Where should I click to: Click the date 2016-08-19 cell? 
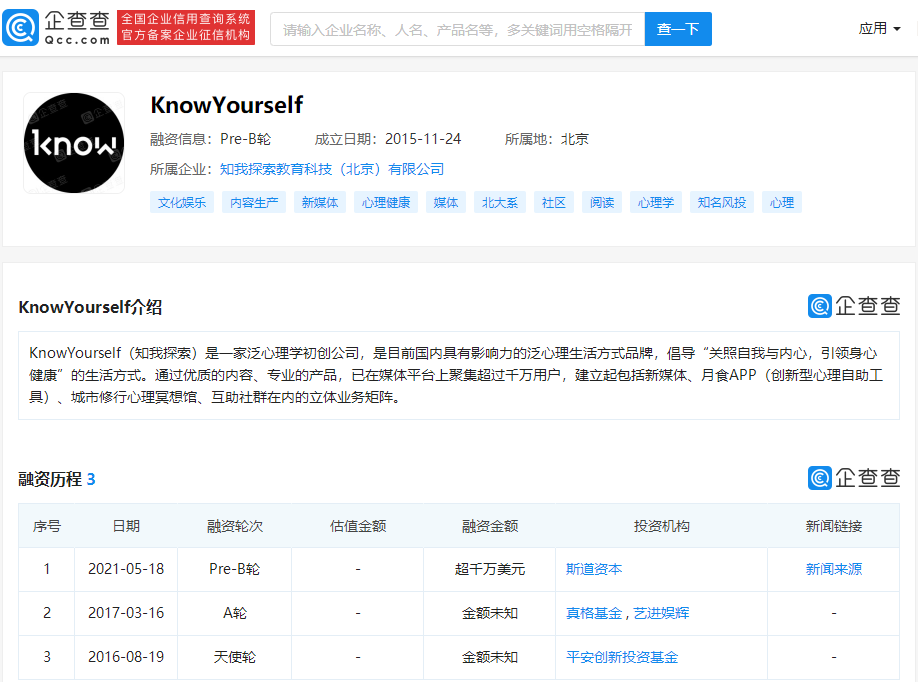click(126, 657)
